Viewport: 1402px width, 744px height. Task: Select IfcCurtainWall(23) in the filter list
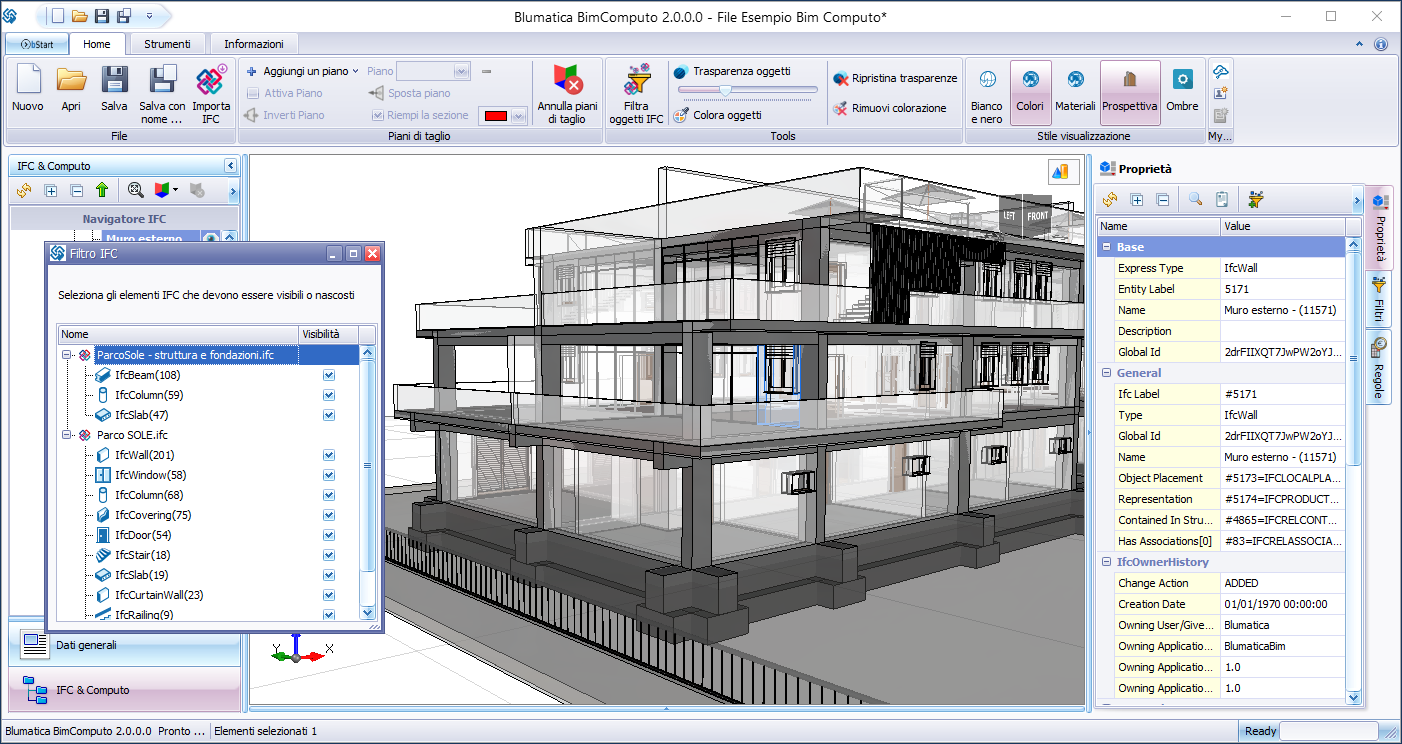pos(158,595)
